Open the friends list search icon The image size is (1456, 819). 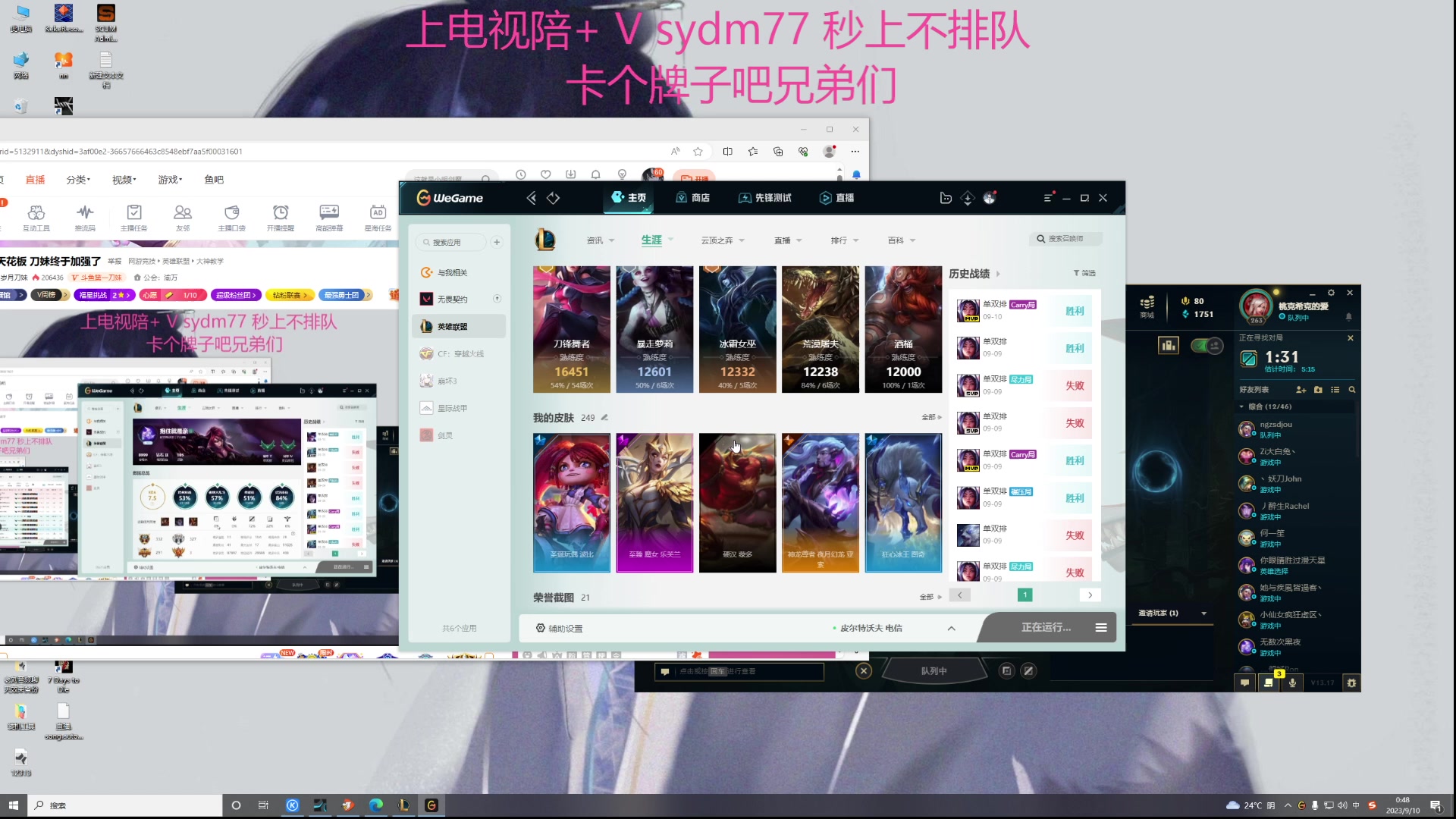coord(1352,389)
